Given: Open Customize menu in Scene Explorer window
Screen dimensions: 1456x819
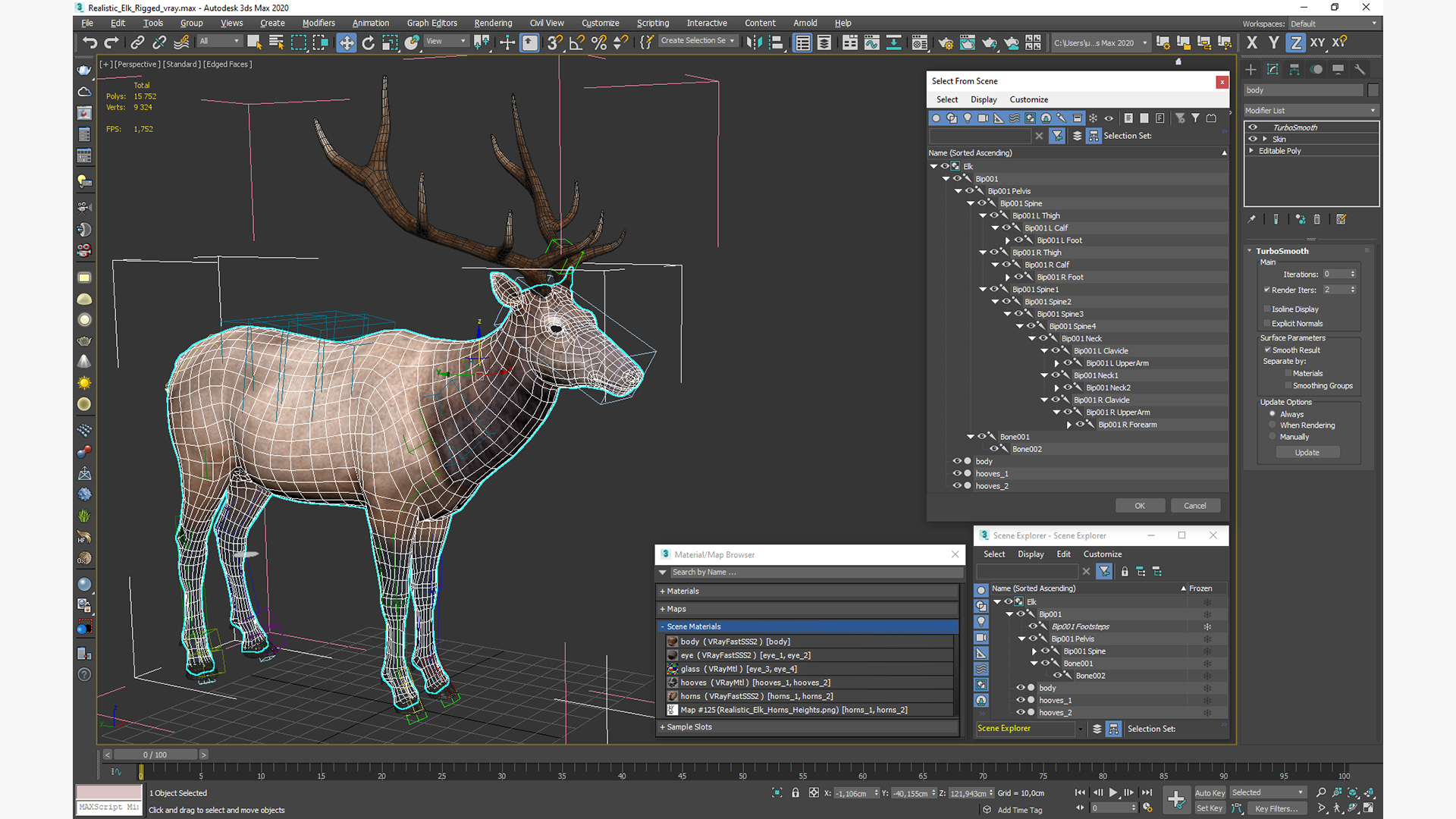Looking at the screenshot, I should (x=1103, y=554).
